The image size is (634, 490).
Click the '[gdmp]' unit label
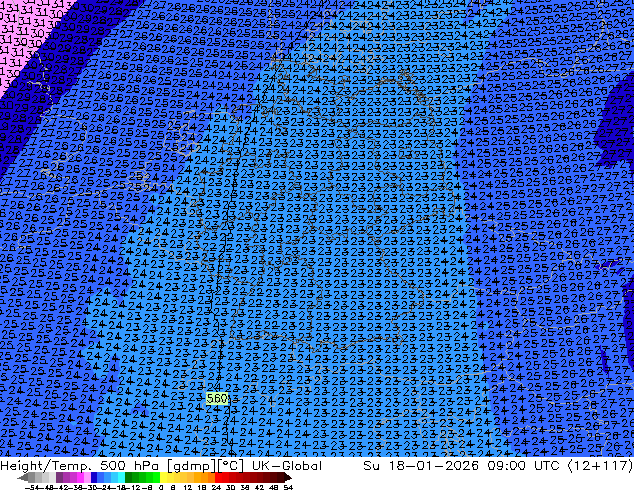[x=190, y=466]
